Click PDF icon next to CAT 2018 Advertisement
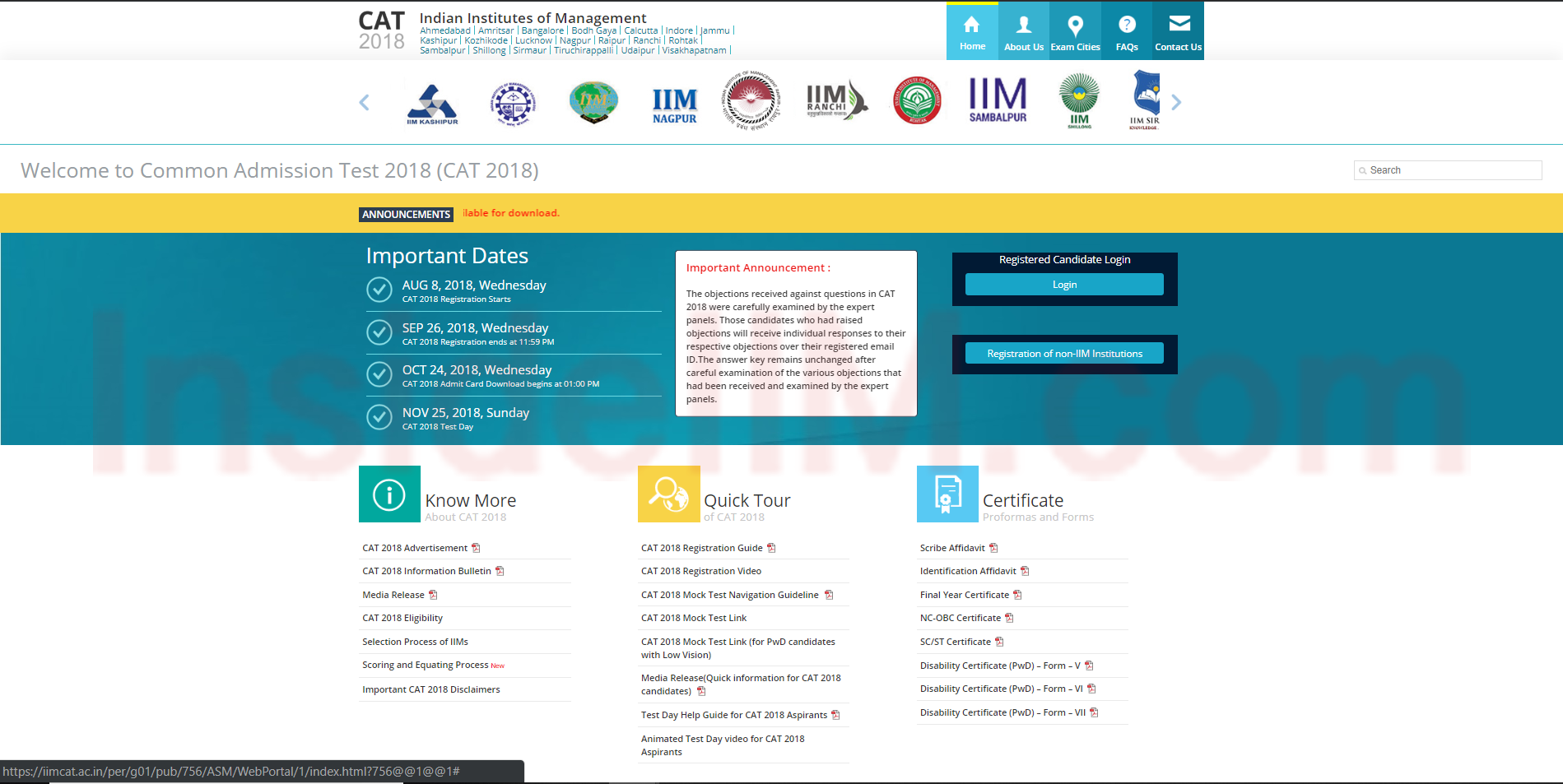The image size is (1563, 784). click(x=476, y=548)
